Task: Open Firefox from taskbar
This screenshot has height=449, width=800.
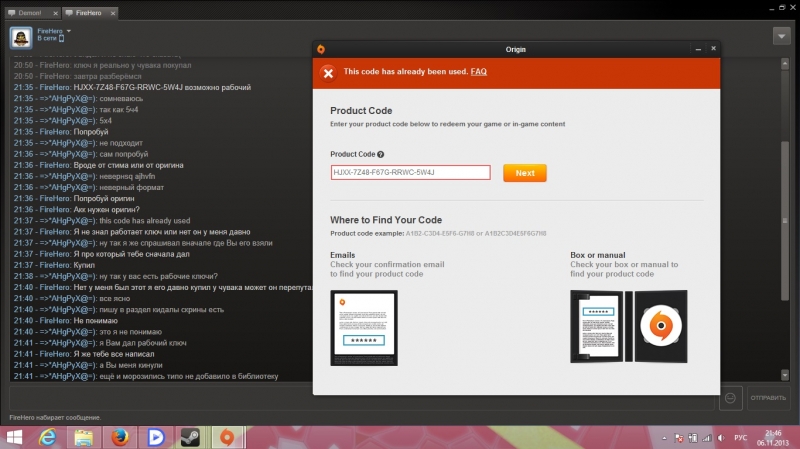Action: pyautogui.click(x=120, y=438)
